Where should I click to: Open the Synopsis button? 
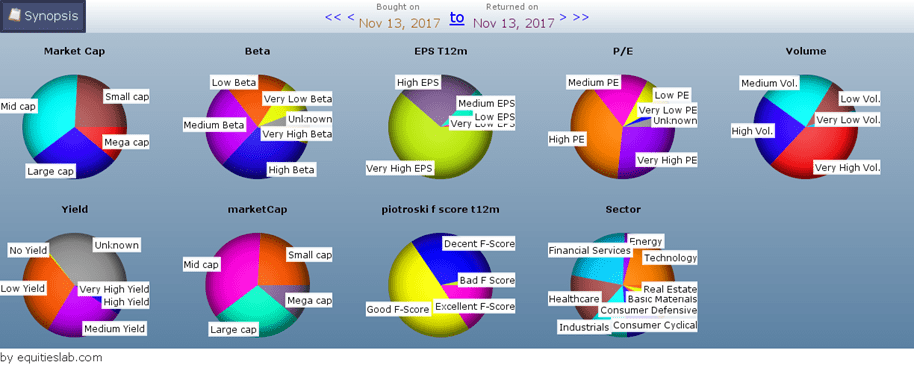point(44,16)
